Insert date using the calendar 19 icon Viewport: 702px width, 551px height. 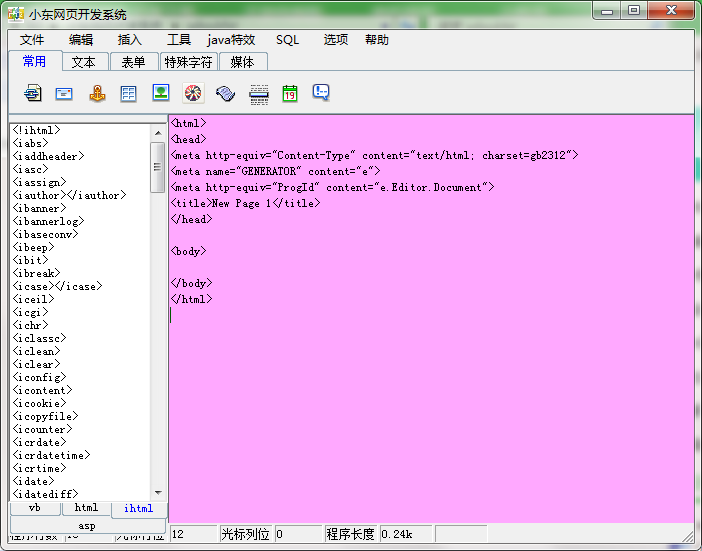(290, 94)
